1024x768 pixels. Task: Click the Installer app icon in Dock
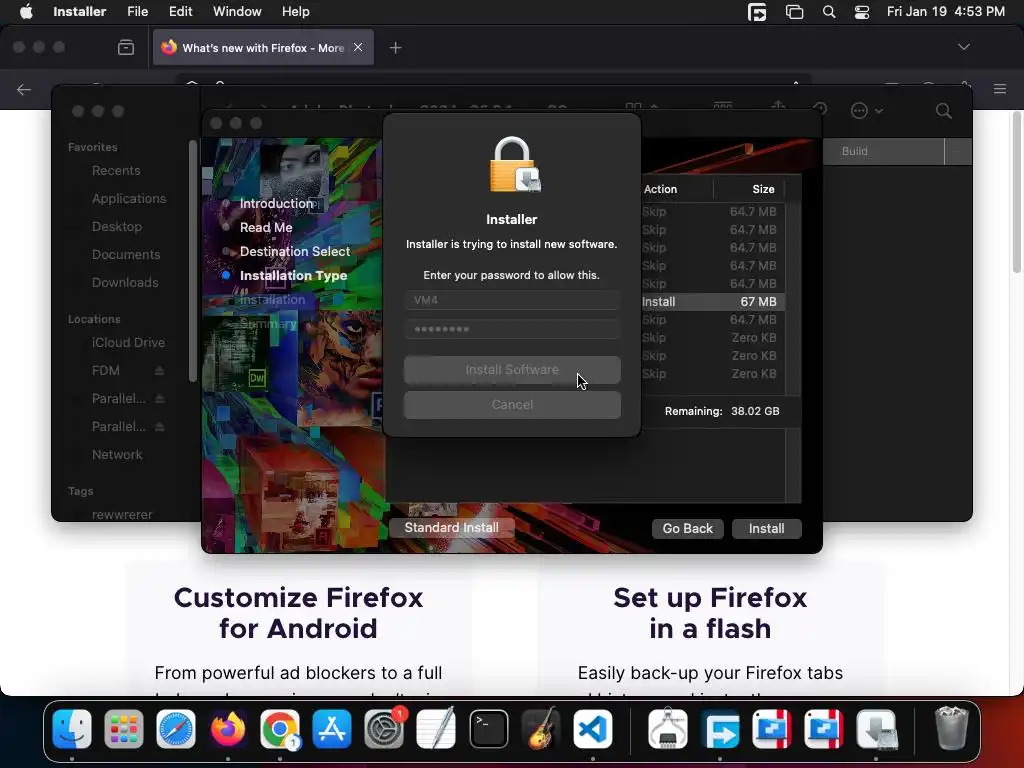coord(876,729)
